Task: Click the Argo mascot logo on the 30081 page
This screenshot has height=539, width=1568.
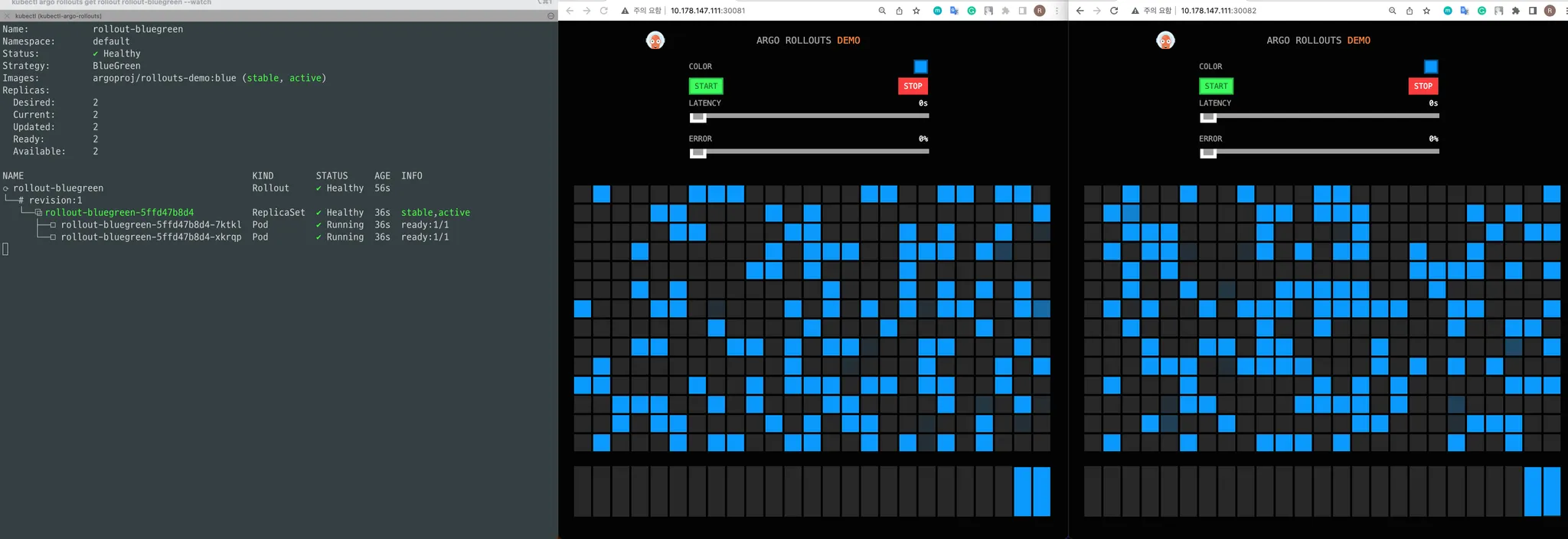Action: pos(655,41)
